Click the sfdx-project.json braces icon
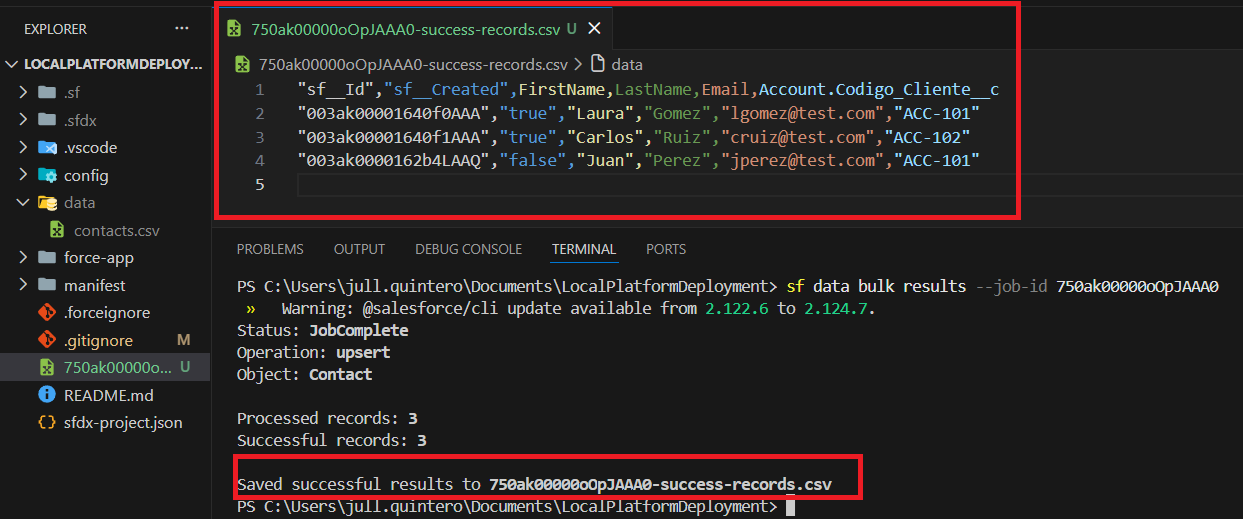Screen dimensions: 1243x519 pos(47,422)
